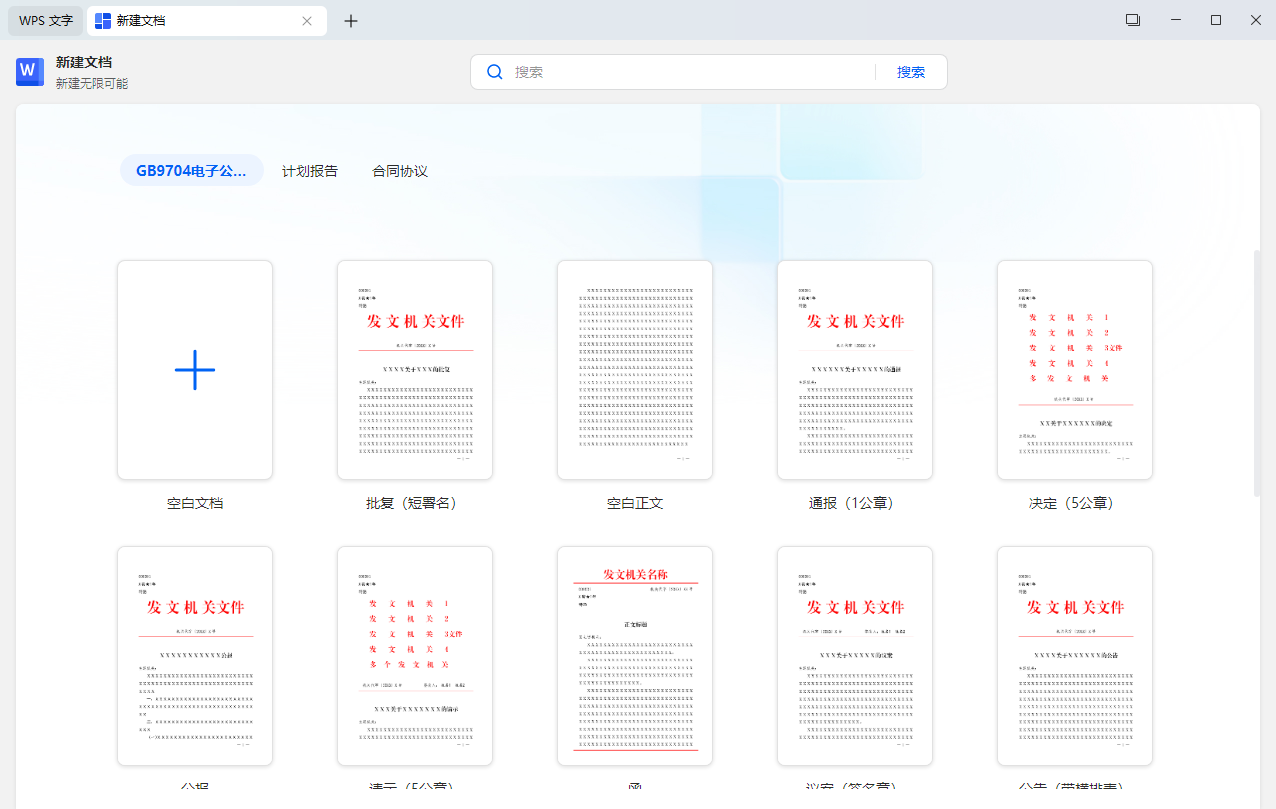1276x809 pixels.
Task: Open 通报（1公章）template thumbnail
Action: click(855, 370)
